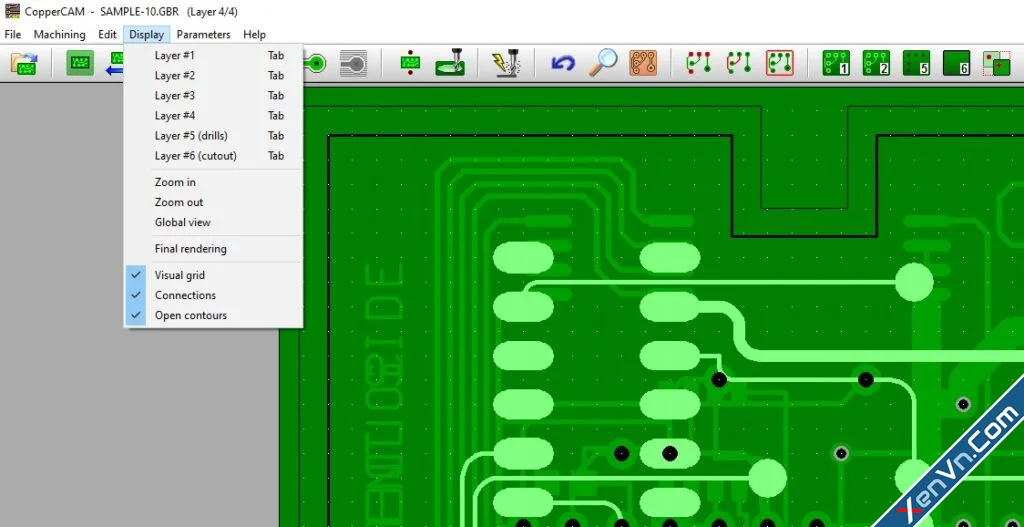
Task: Open the Machining menu
Action: (59, 34)
